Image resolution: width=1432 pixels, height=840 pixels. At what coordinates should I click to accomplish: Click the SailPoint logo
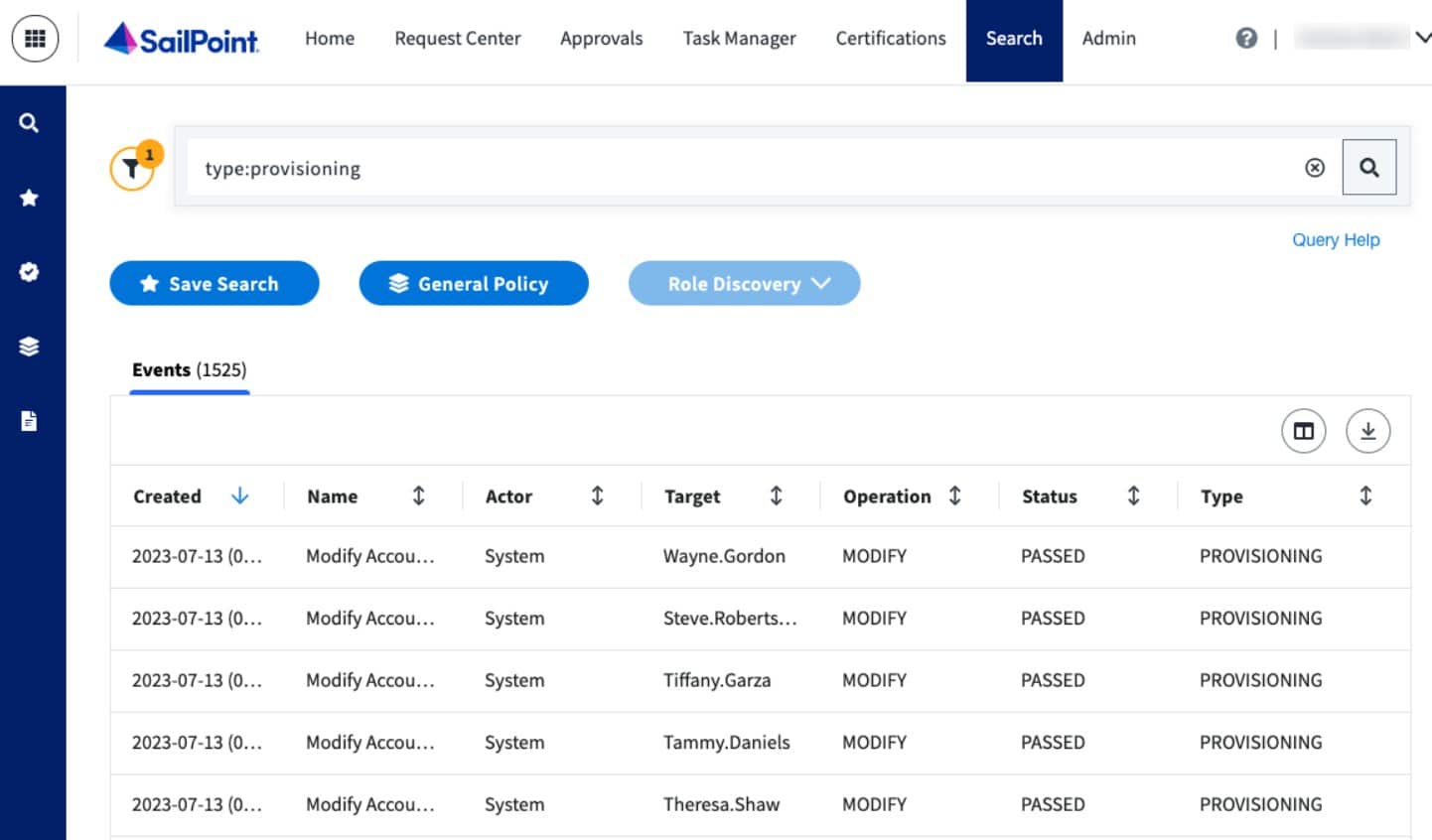(181, 39)
